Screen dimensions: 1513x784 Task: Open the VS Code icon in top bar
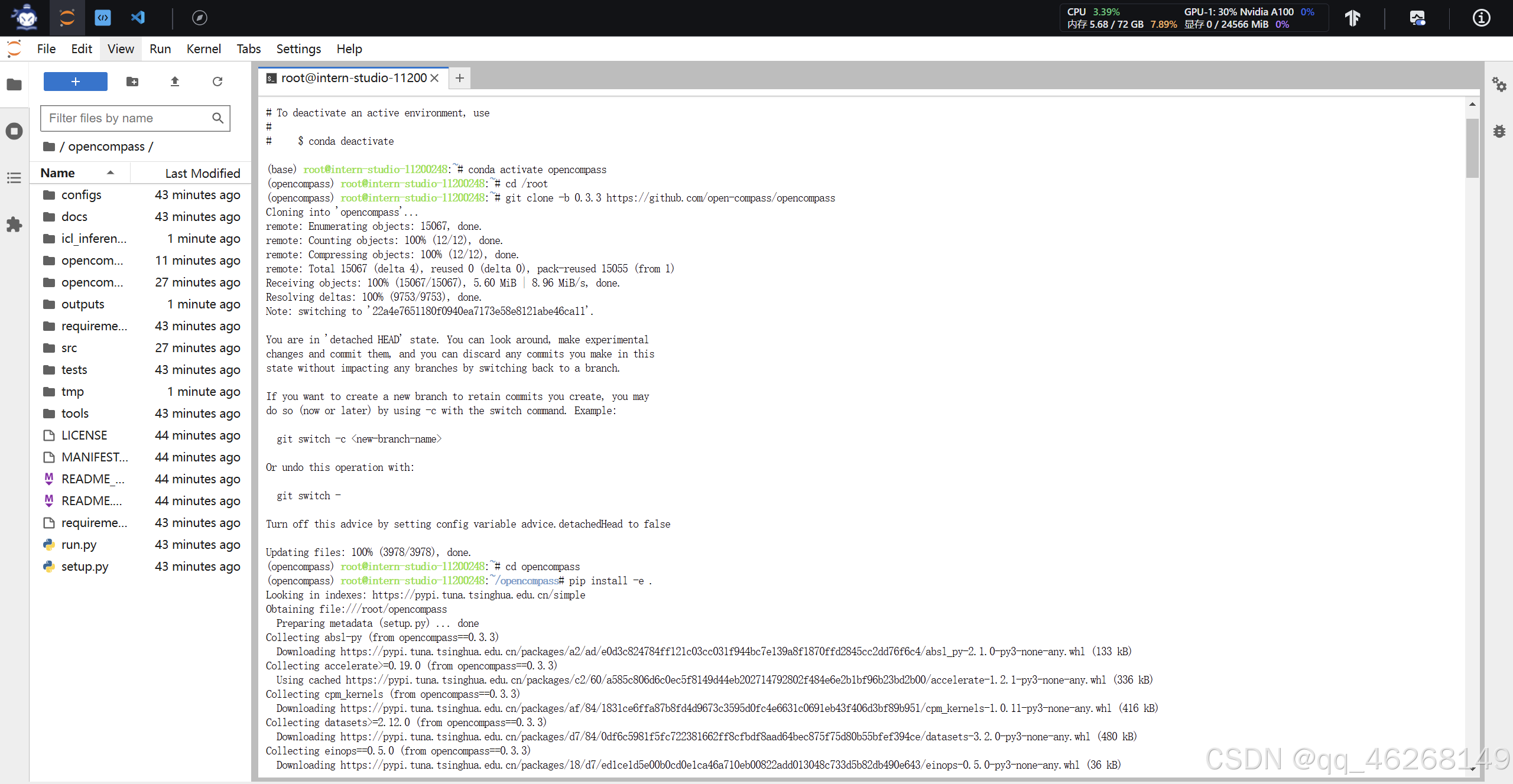click(138, 18)
